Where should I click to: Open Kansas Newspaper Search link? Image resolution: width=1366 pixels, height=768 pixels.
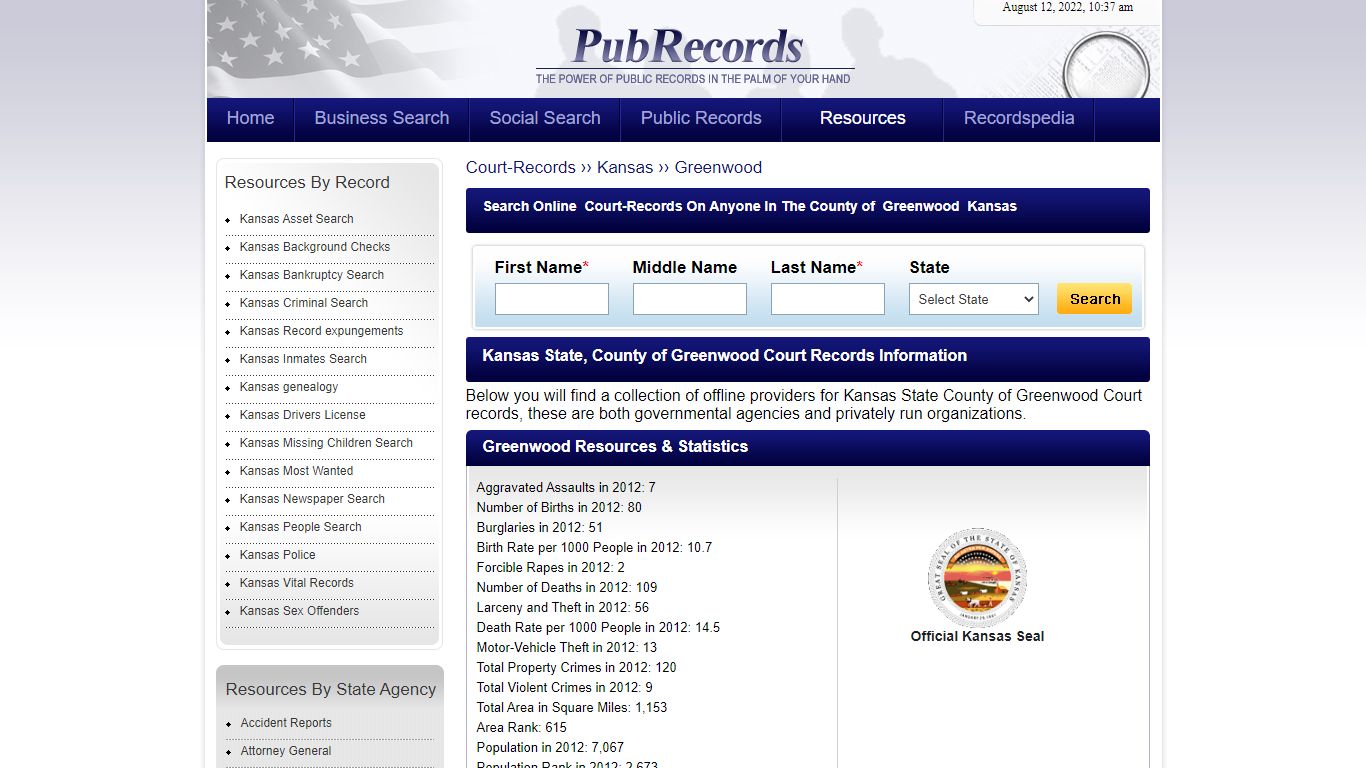click(x=312, y=499)
